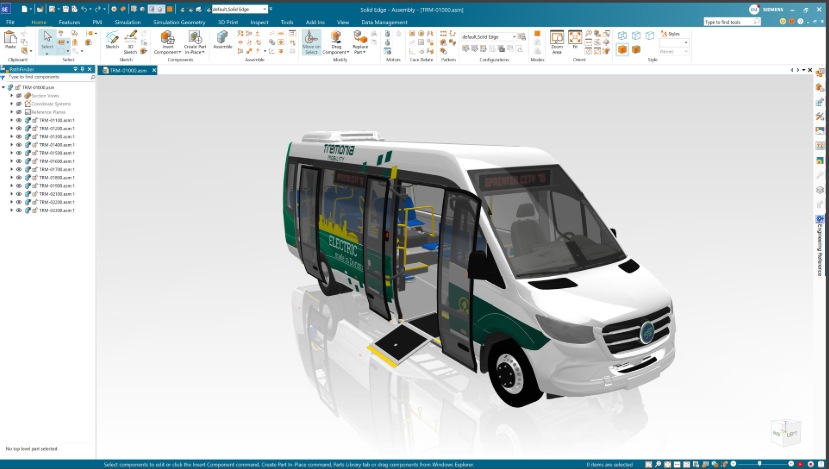Viewport: 829px width, 469px height.
Task: Click the Drag Component tool
Action: tap(336, 38)
